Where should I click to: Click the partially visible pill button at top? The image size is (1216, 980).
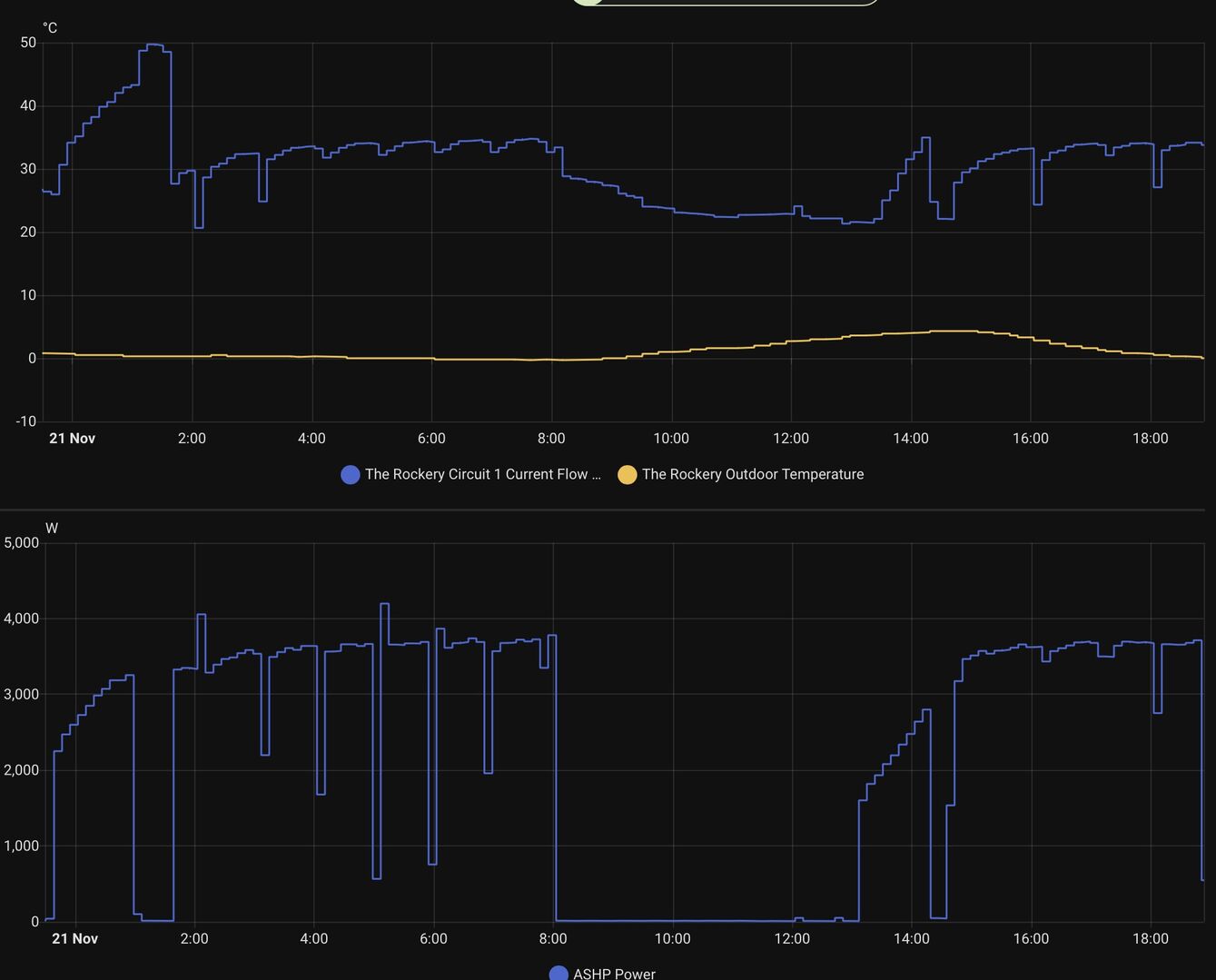tap(724, 3)
